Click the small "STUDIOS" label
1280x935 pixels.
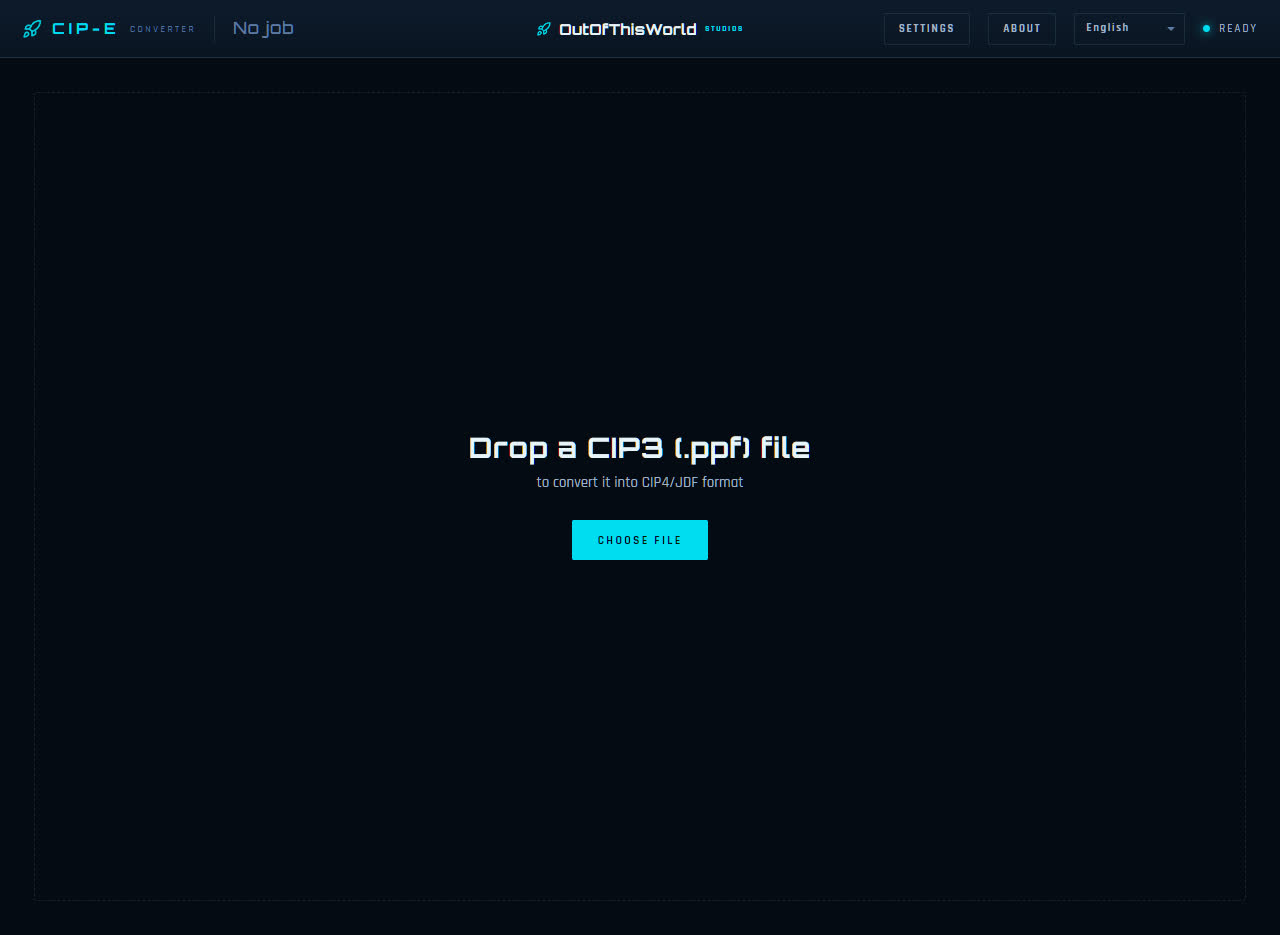pyautogui.click(x=724, y=28)
